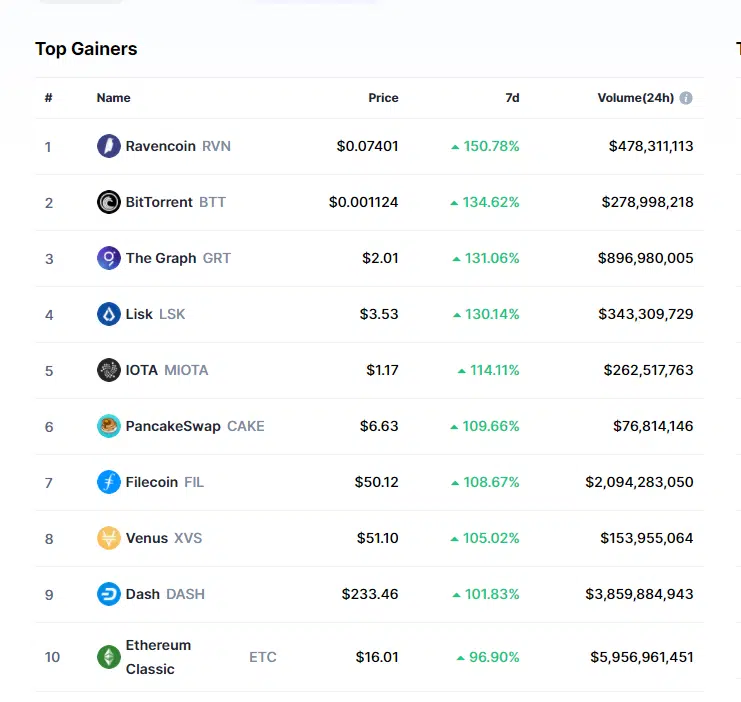
Task: Sort by the Name column header
Action: pyautogui.click(x=113, y=98)
